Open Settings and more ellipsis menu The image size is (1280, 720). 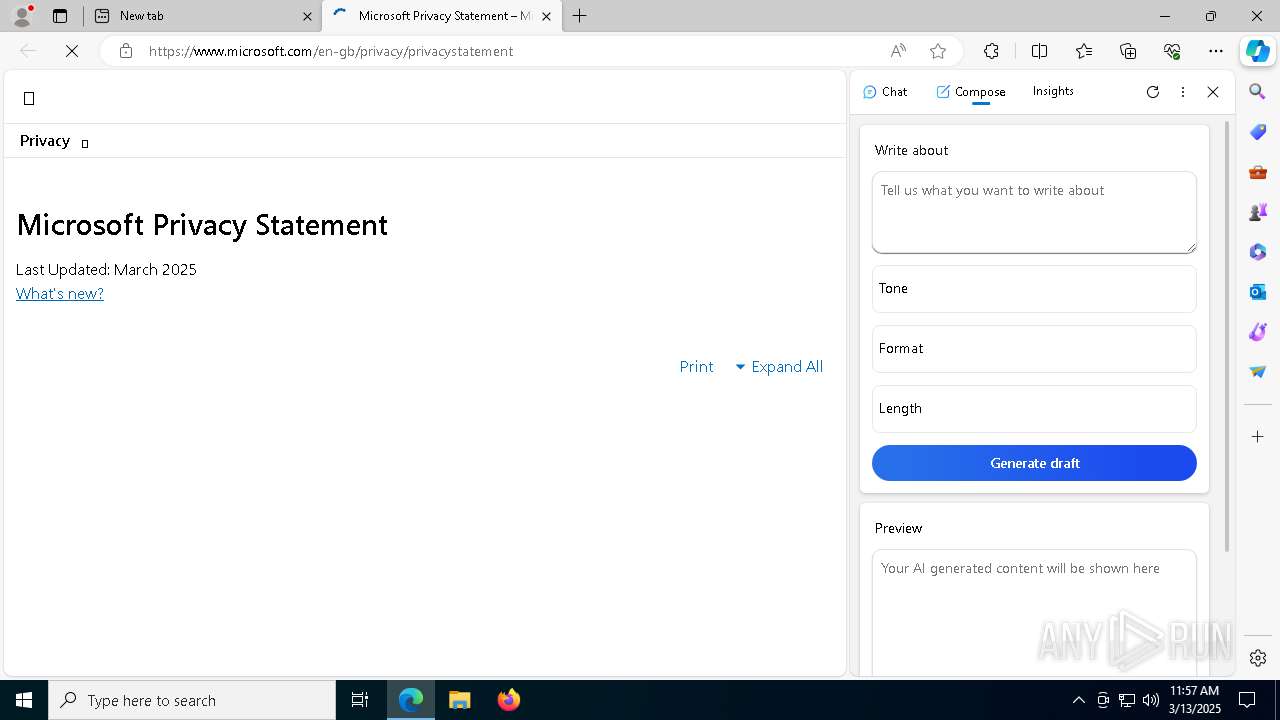point(1216,51)
